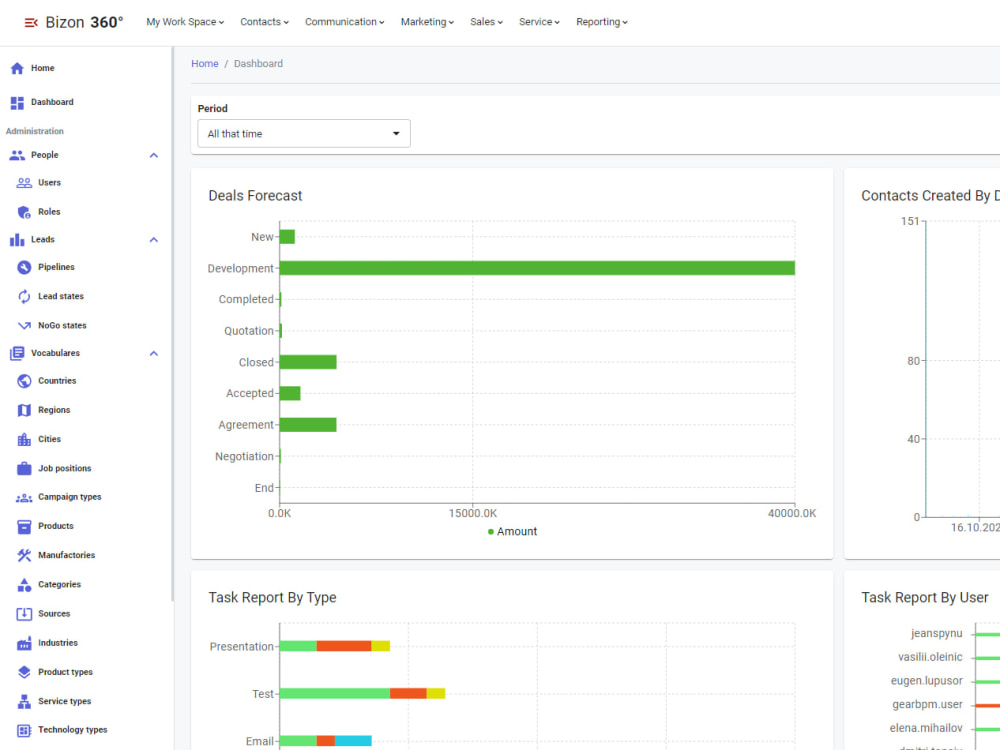Open the Sales top menu
The height and width of the screenshot is (750, 1000).
(x=486, y=22)
